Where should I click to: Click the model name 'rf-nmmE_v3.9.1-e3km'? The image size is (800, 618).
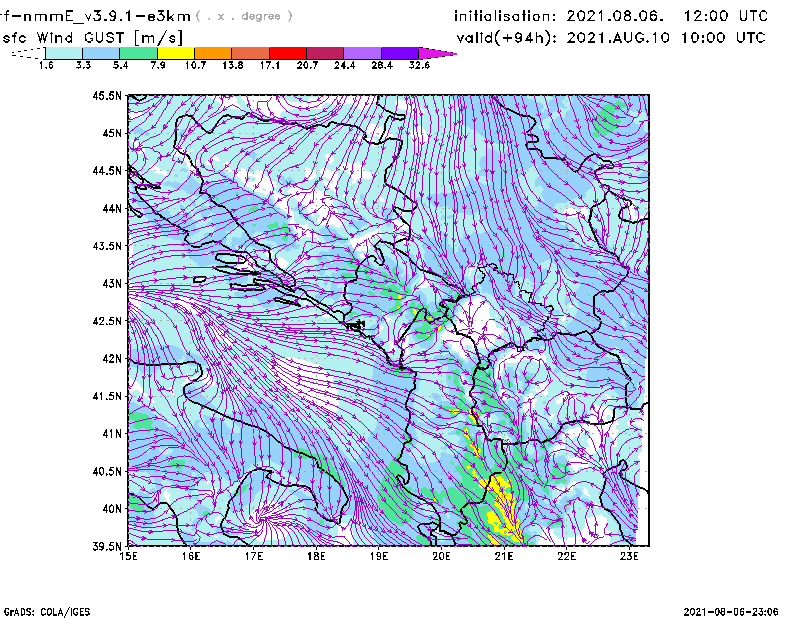coord(95,16)
